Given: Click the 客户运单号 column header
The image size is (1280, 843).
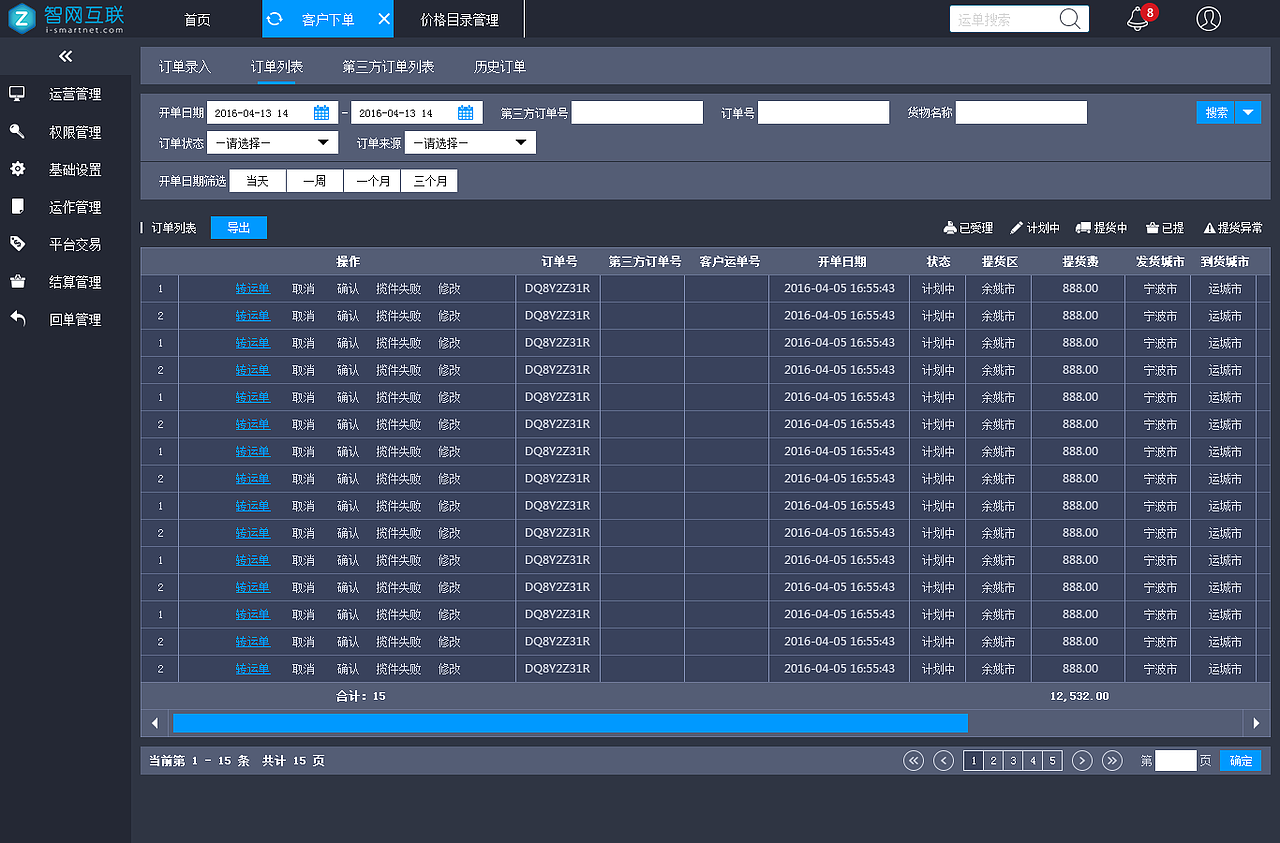Looking at the screenshot, I should click(729, 262).
